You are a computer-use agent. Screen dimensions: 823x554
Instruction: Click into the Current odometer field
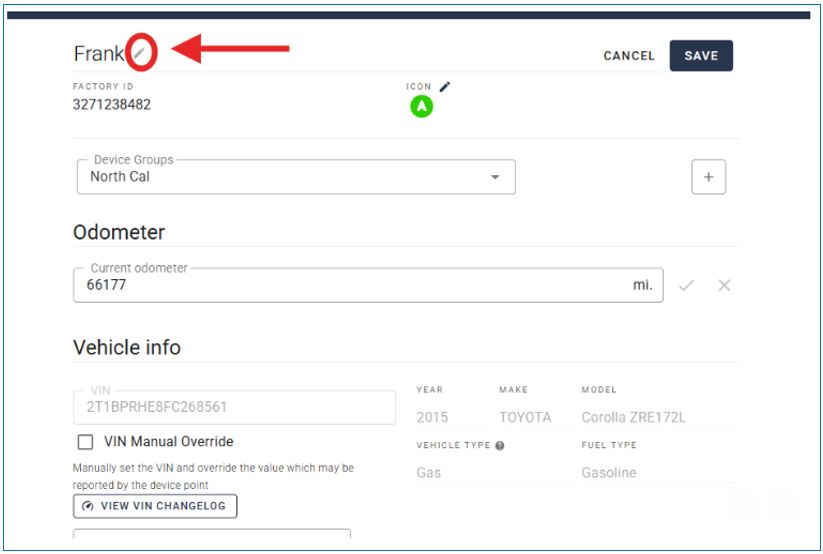point(350,285)
